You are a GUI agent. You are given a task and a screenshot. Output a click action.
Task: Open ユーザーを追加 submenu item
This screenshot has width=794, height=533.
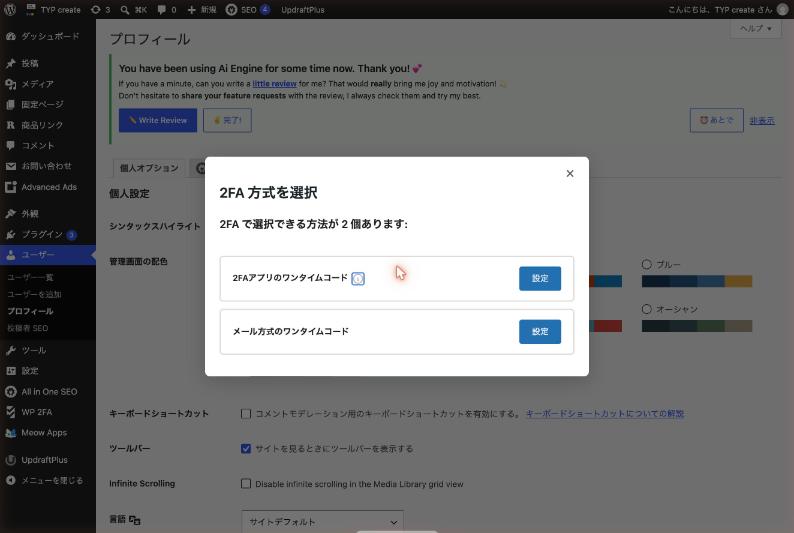point(34,294)
